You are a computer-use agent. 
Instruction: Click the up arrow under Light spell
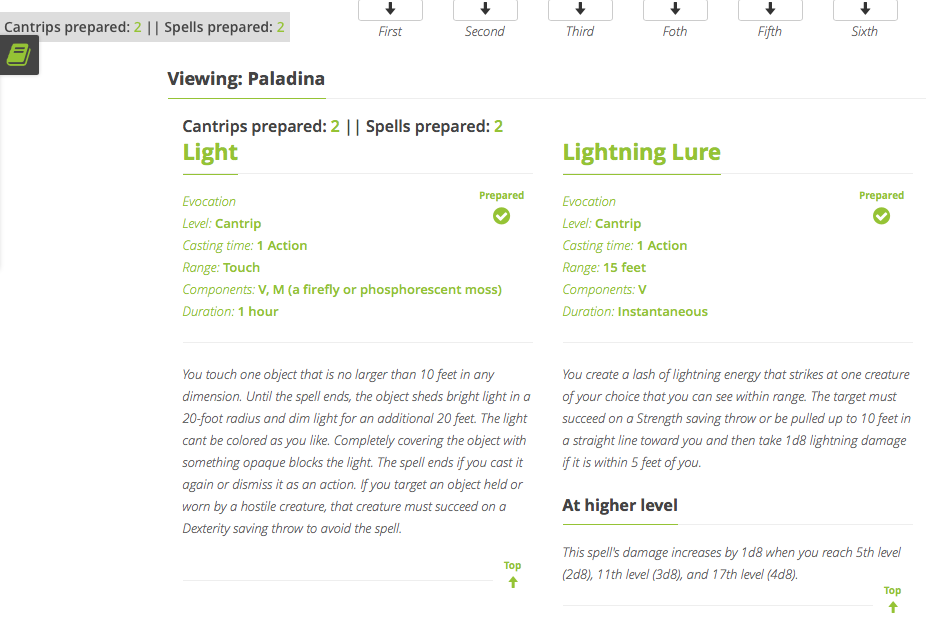513,582
